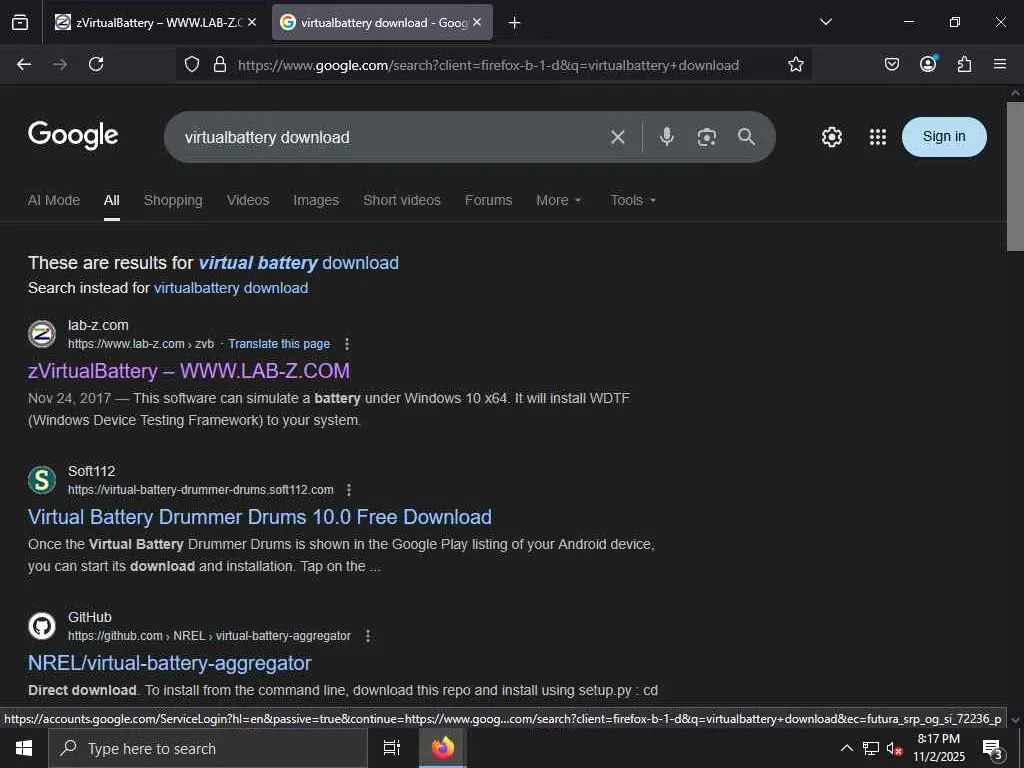List all tabs dropdown arrow

click(x=825, y=22)
